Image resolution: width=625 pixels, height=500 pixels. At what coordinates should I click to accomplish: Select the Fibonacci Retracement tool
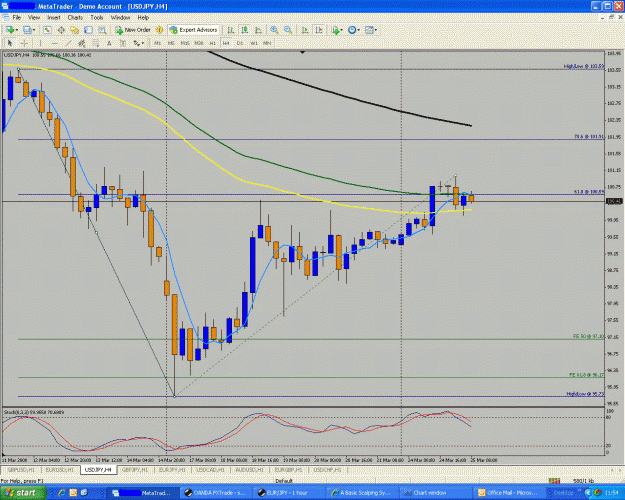(x=96, y=43)
